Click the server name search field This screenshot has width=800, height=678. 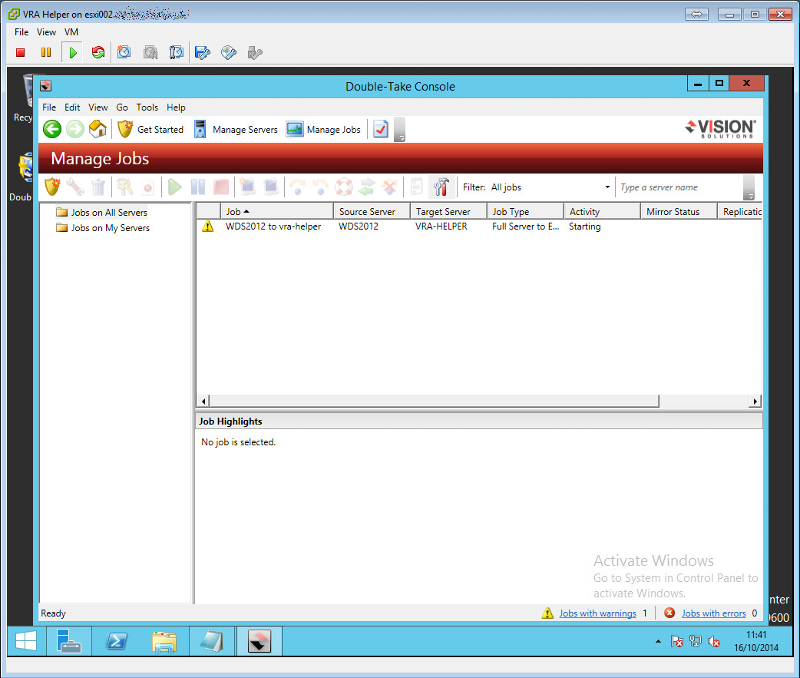(679, 187)
